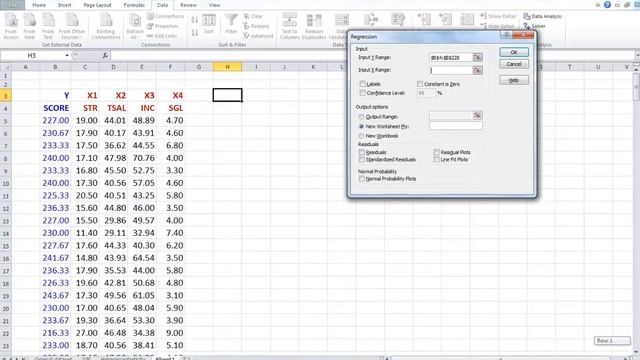Click Reapply filter command
Screen dimensions: 640x360
pos(257,26)
